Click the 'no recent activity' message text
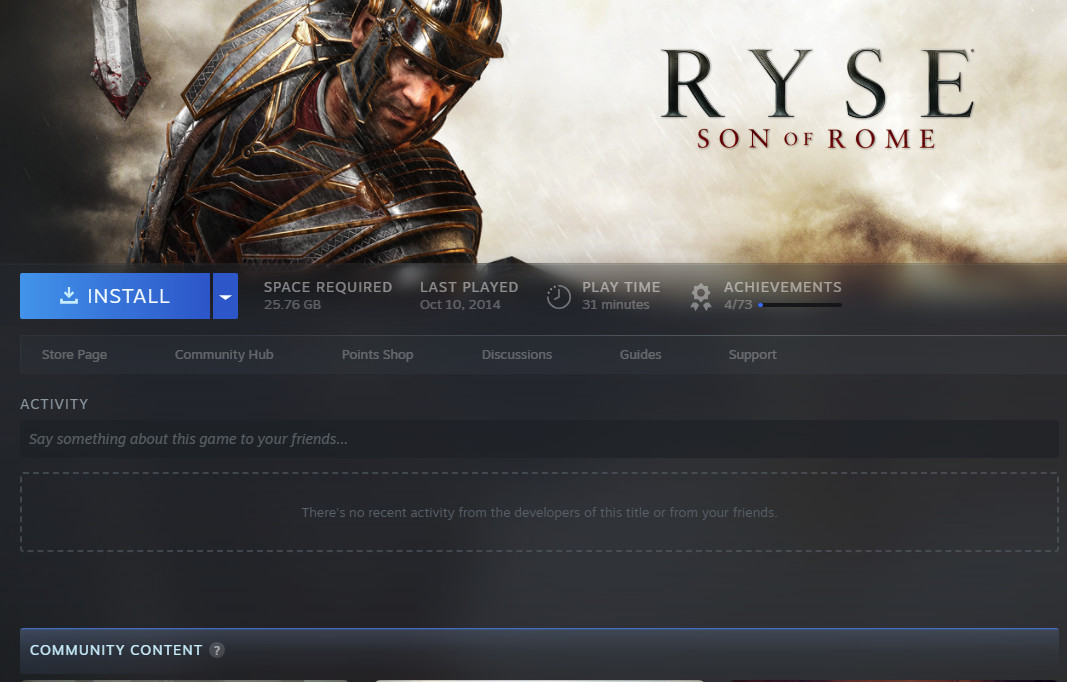This screenshot has height=682, width=1067. 539,513
